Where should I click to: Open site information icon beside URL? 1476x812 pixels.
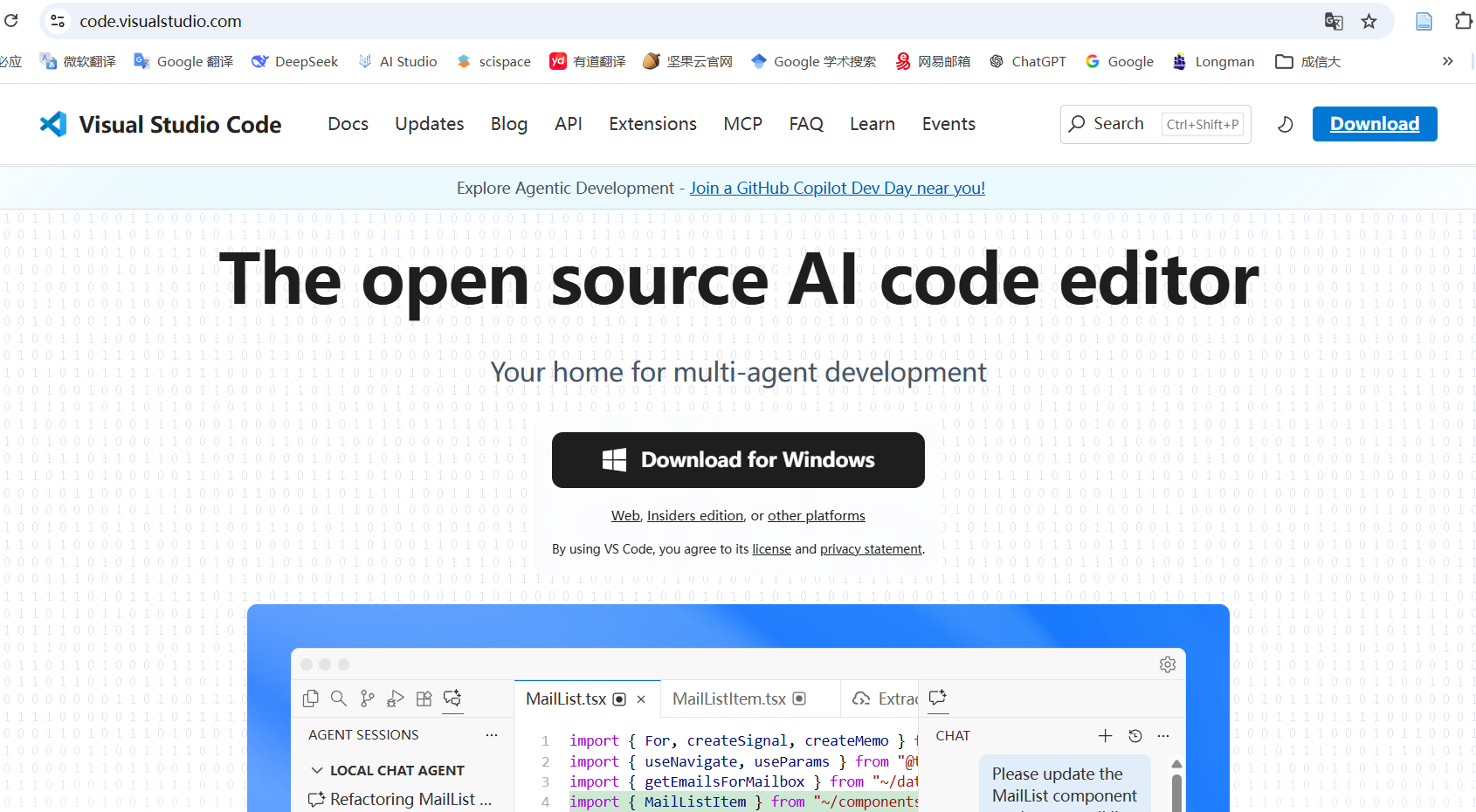(x=58, y=21)
